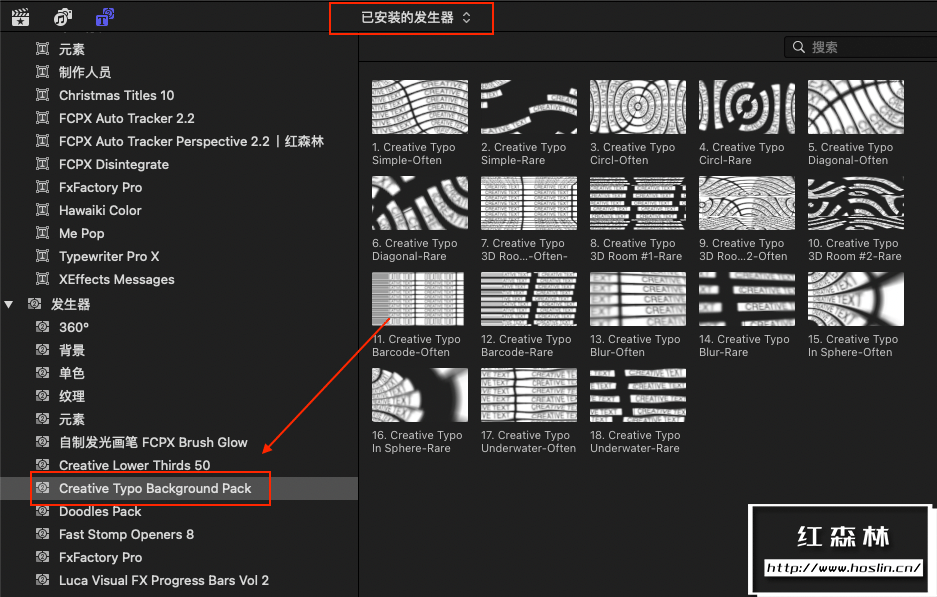Select 1. Creative Typo Simple-Often thumbnail
937x597 pixels.
click(420, 107)
